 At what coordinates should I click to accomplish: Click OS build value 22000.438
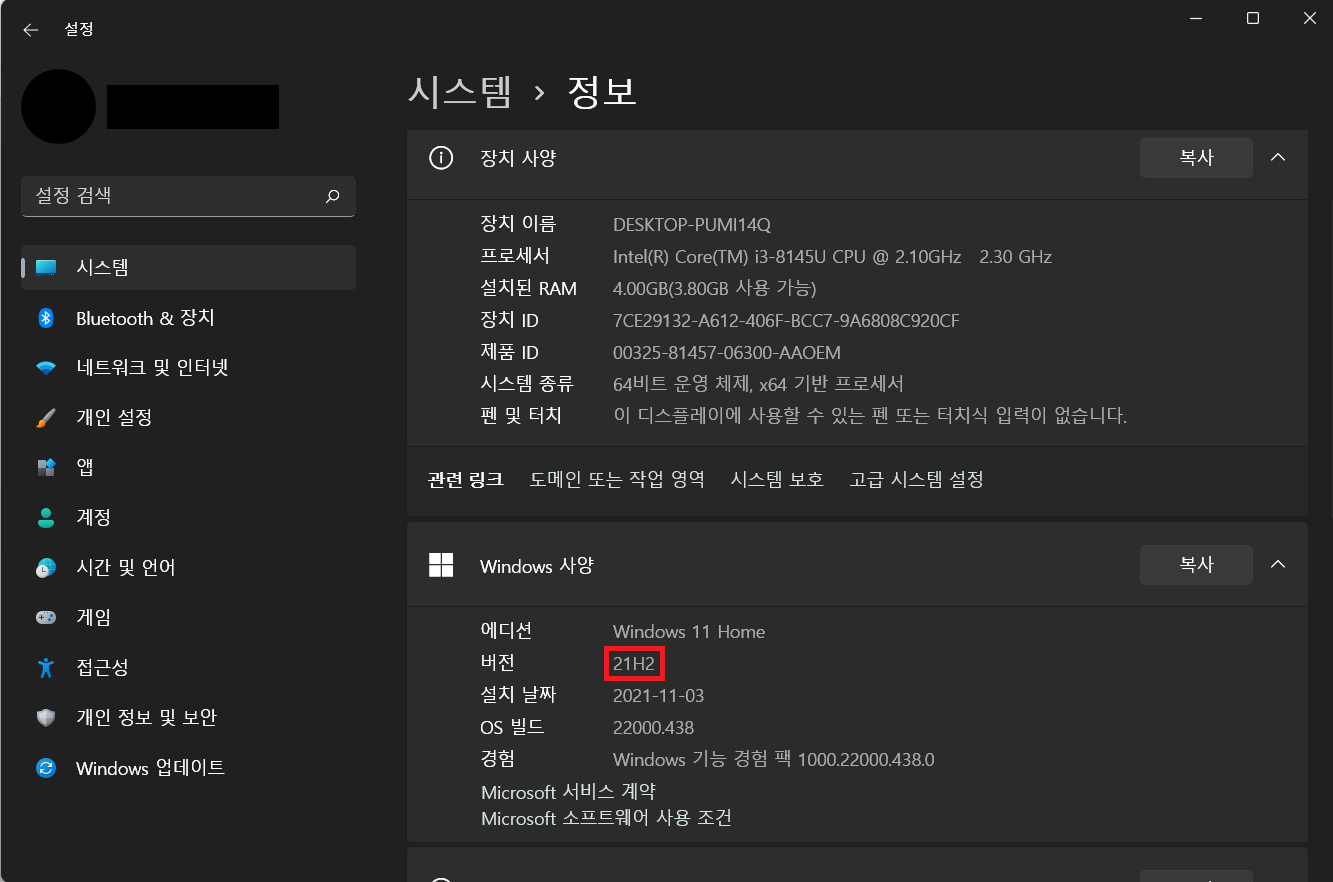pyautogui.click(x=653, y=728)
